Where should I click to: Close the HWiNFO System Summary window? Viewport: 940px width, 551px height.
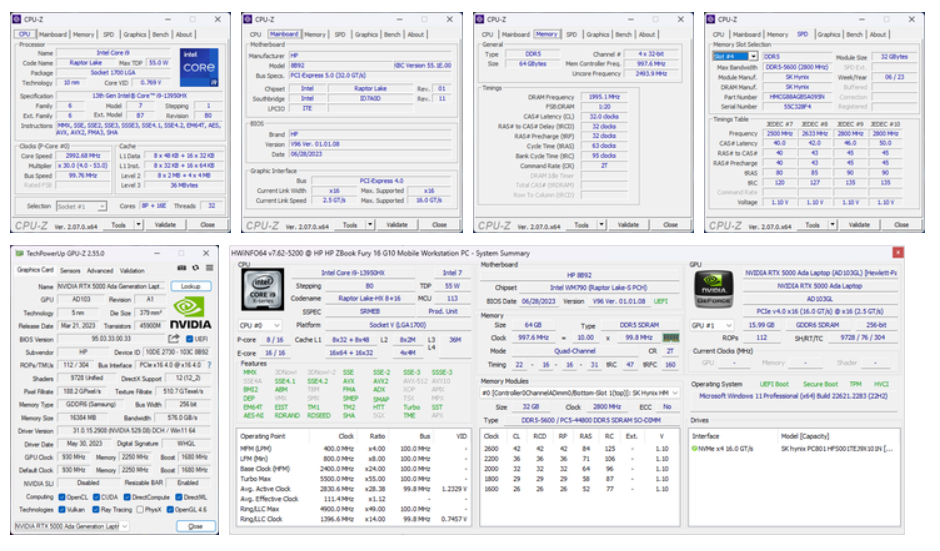[x=897, y=253]
